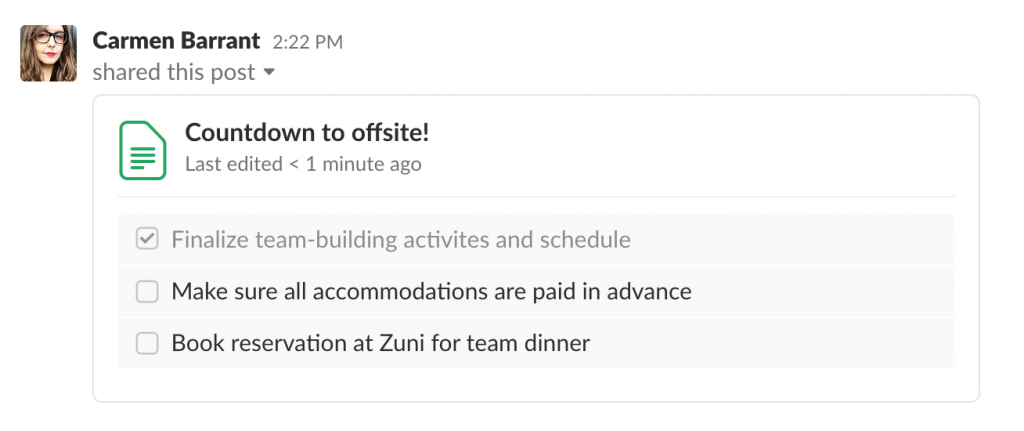Viewport: 1024px width, 431px height.
Task: Click the 2:22 PM message timestamp
Action: click(x=308, y=42)
